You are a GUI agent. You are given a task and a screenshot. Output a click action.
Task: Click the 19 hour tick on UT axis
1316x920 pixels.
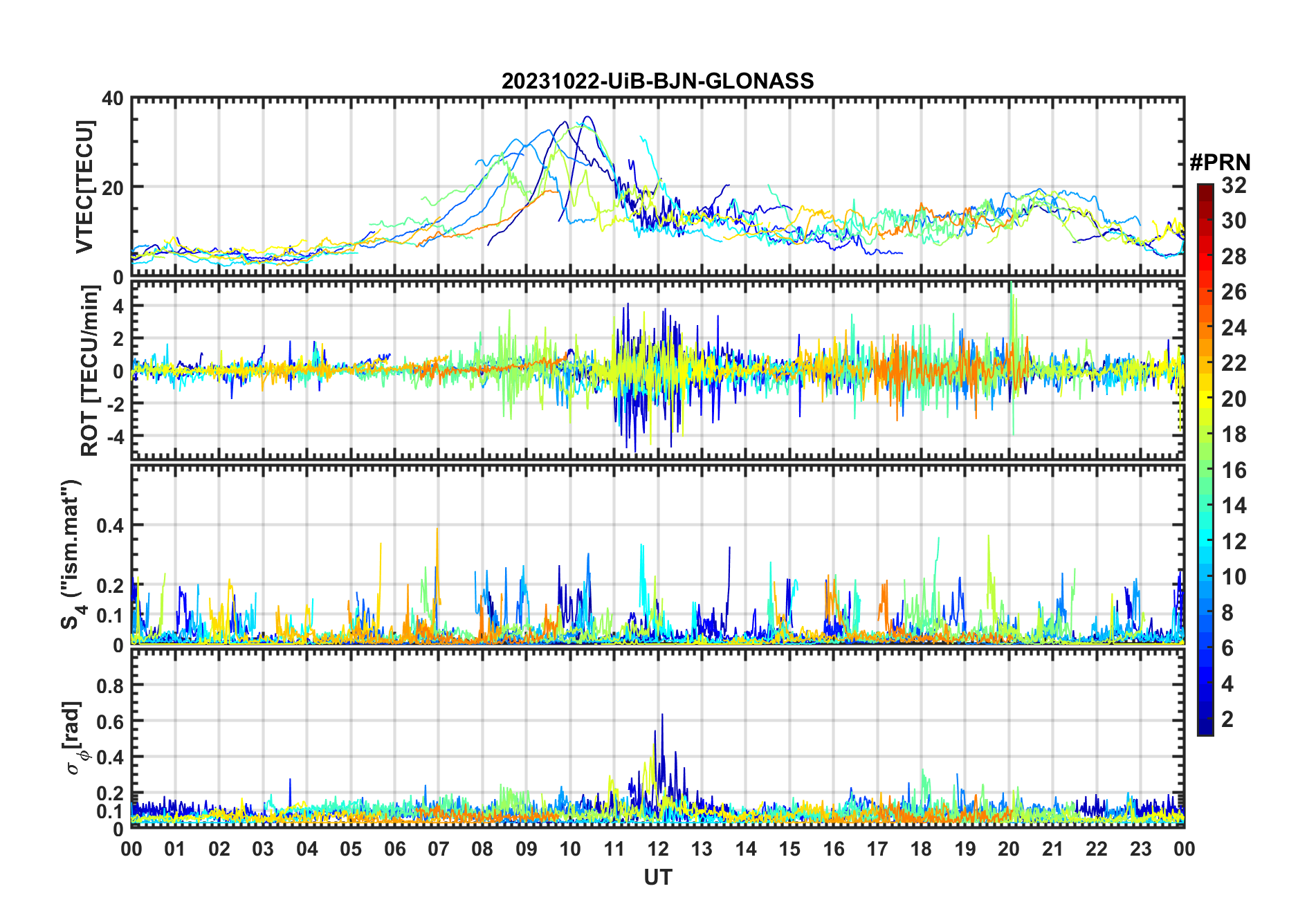(x=965, y=849)
